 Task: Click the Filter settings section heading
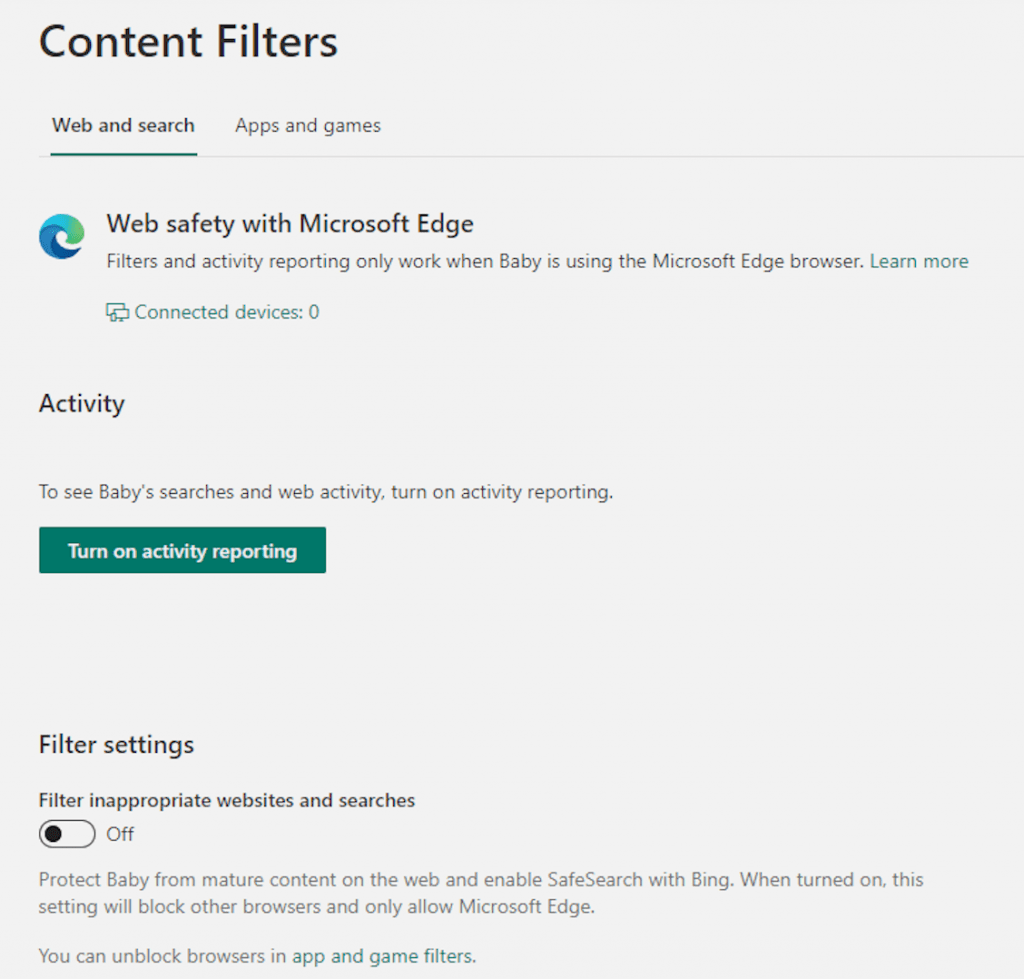(x=116, y=745)
